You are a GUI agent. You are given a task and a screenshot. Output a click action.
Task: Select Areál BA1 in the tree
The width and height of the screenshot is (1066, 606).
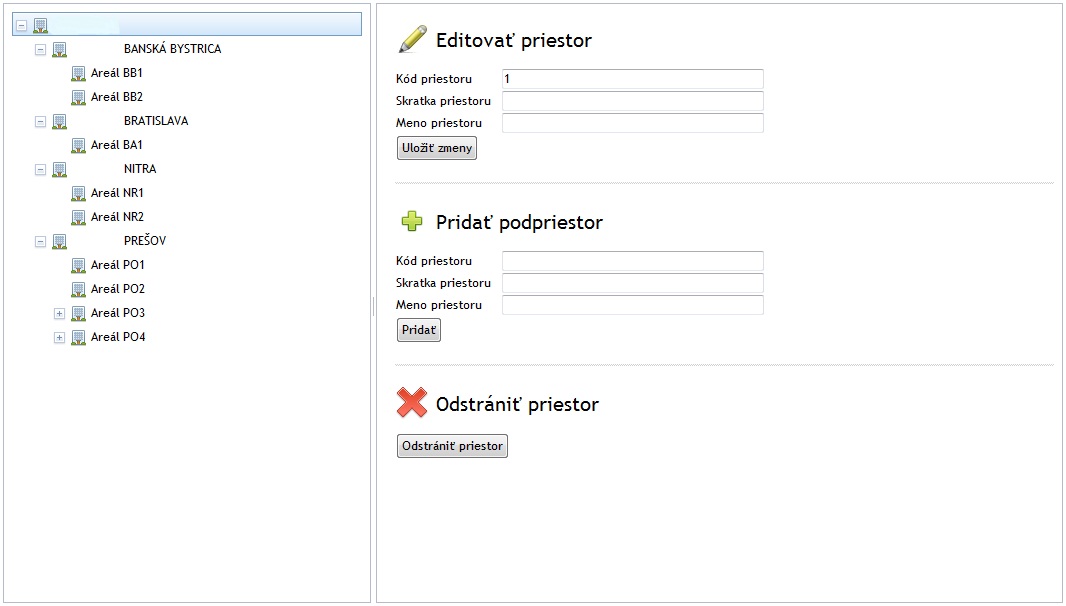click(x=117, y=145)
